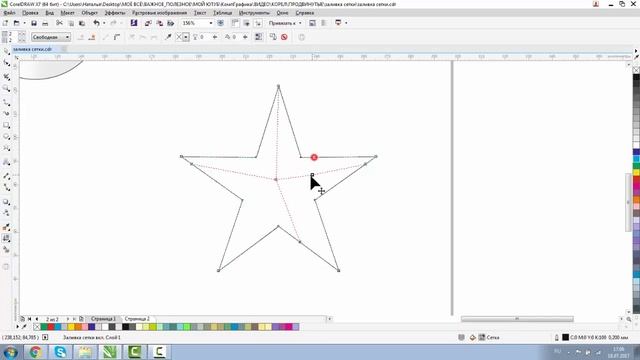Open Skype from the Windows taskbar
Image resolution: width=640 pixels, height=360 pixels.
point(60,351)
